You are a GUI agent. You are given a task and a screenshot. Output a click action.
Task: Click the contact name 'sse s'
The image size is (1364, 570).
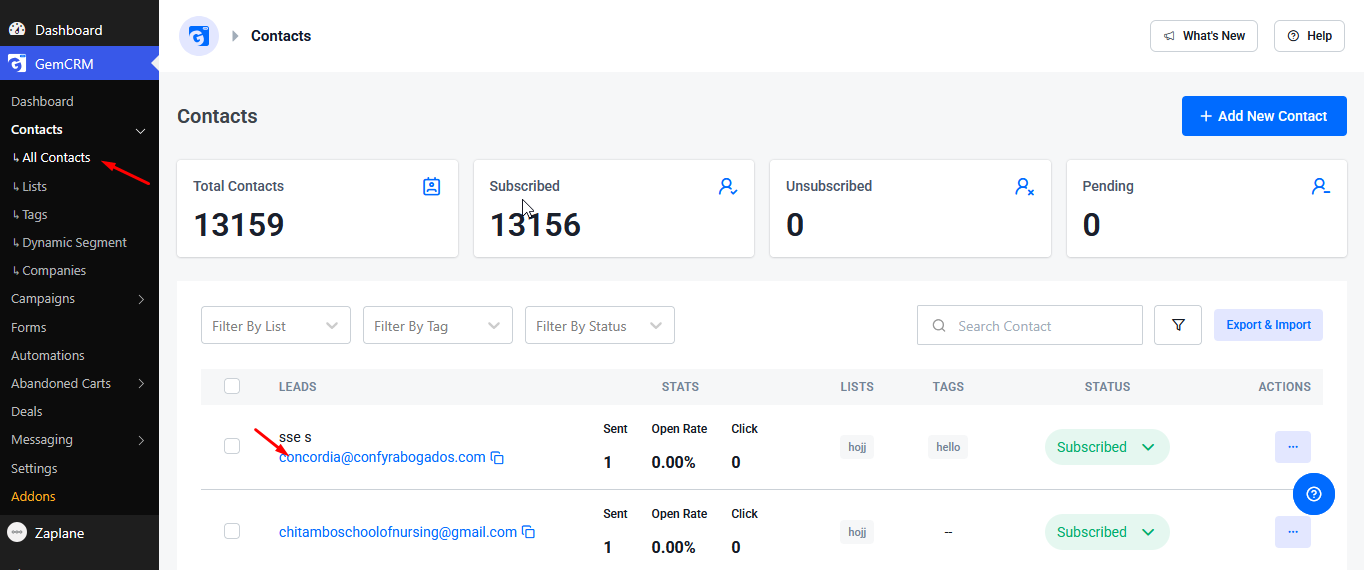pos(295,437)
